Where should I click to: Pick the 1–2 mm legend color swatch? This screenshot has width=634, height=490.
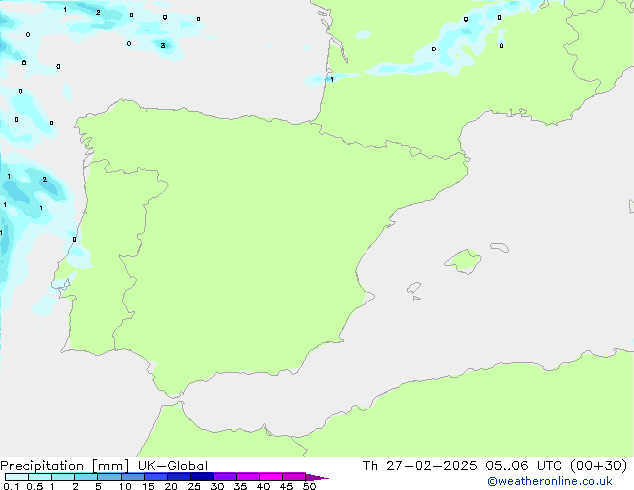[x=63, y=477]
